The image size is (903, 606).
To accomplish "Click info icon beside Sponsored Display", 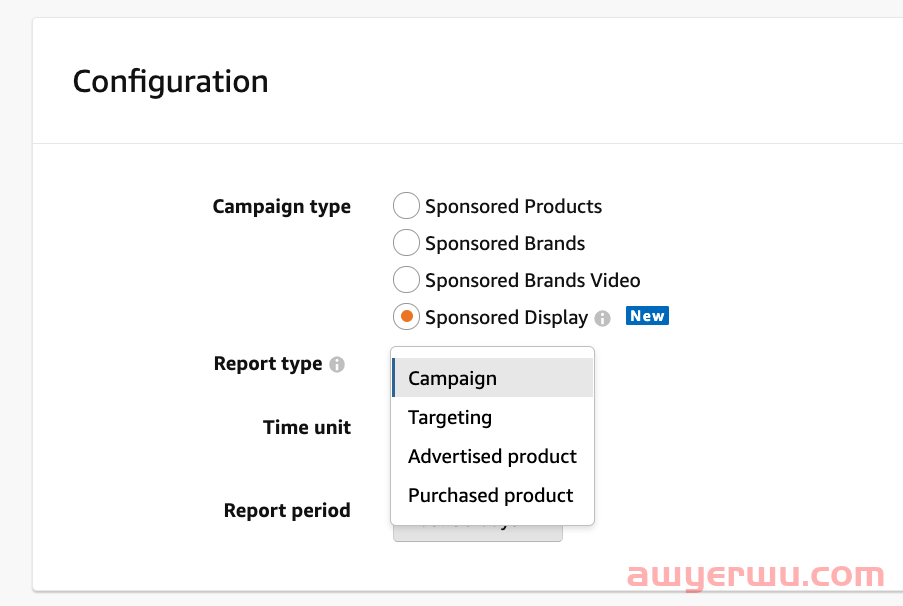I will pos(602,318).
